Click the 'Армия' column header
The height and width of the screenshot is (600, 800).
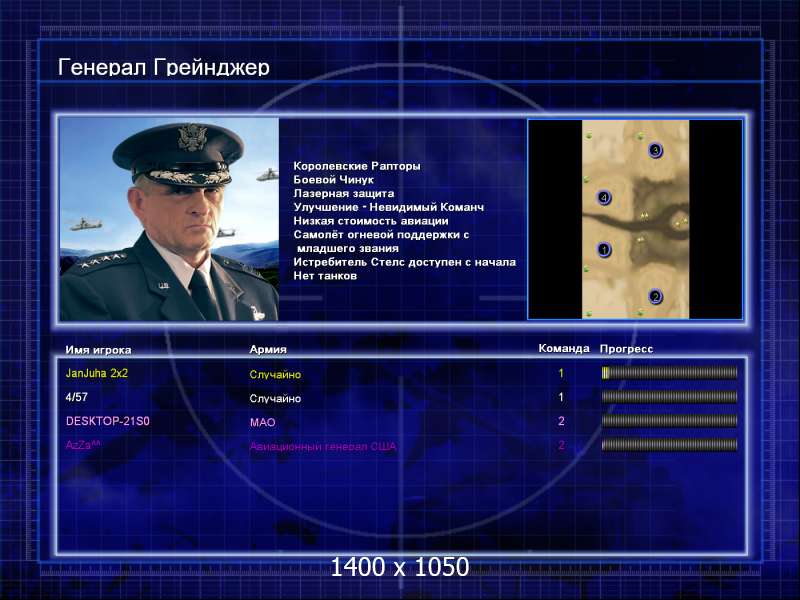[268, 349]
